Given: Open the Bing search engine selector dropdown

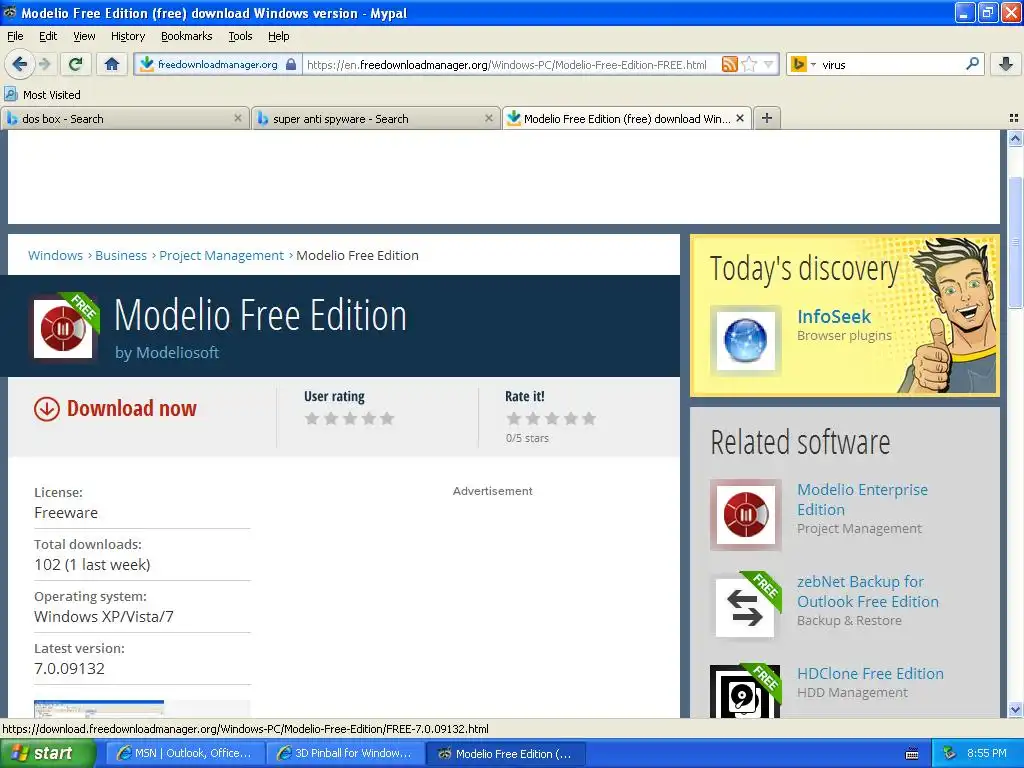Looking at the screenshot, I should (x=803, y=64).
